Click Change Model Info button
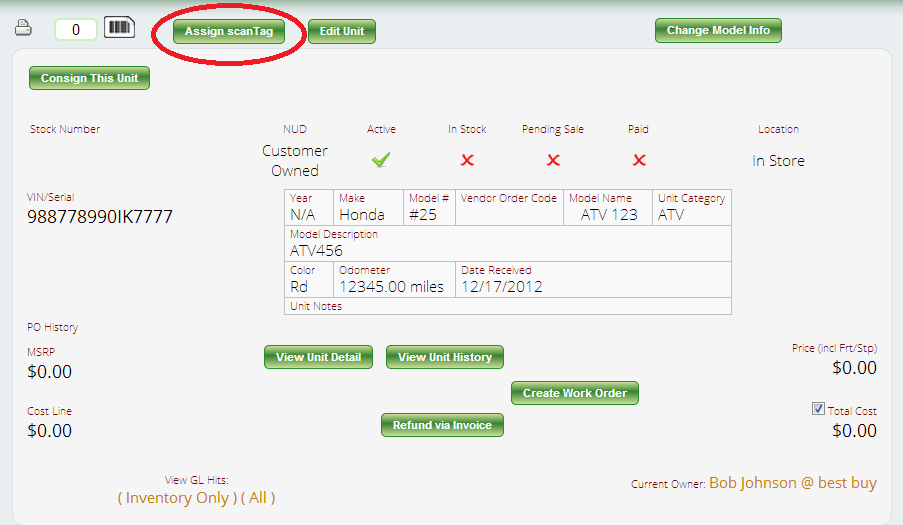This screenshot has width=903, height=525. [x=718, y=30]
